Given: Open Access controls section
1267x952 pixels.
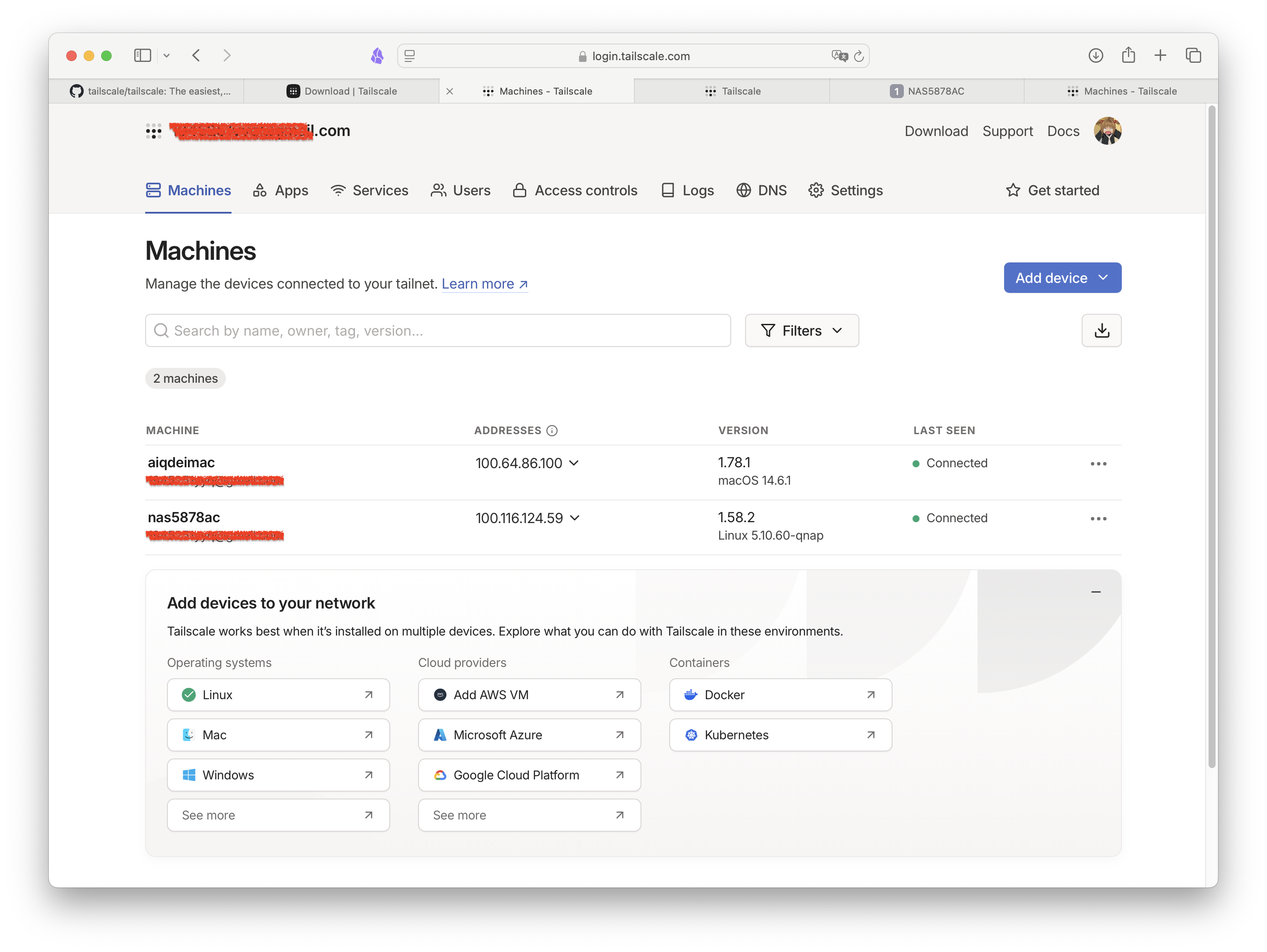Looking at the screenshot, I should [575, 190].
